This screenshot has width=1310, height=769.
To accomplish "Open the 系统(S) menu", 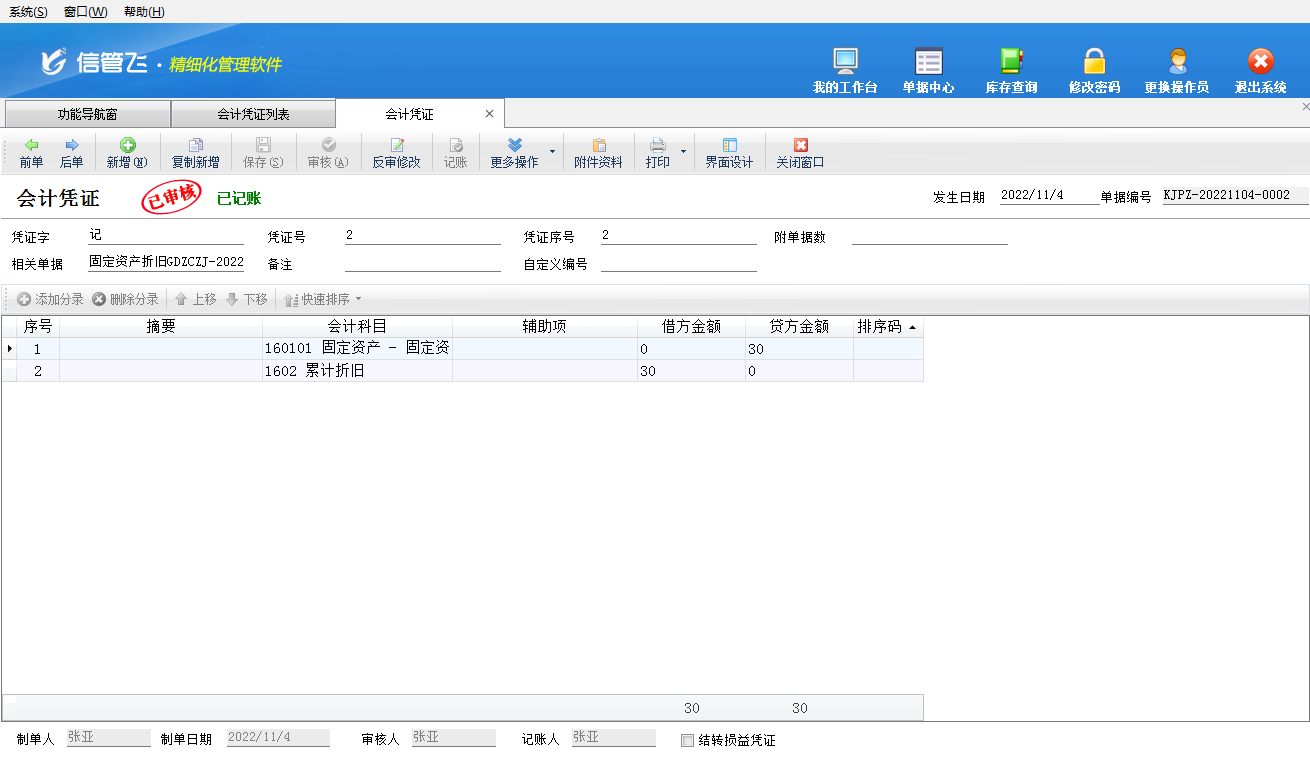I will (x=28, y=12).
